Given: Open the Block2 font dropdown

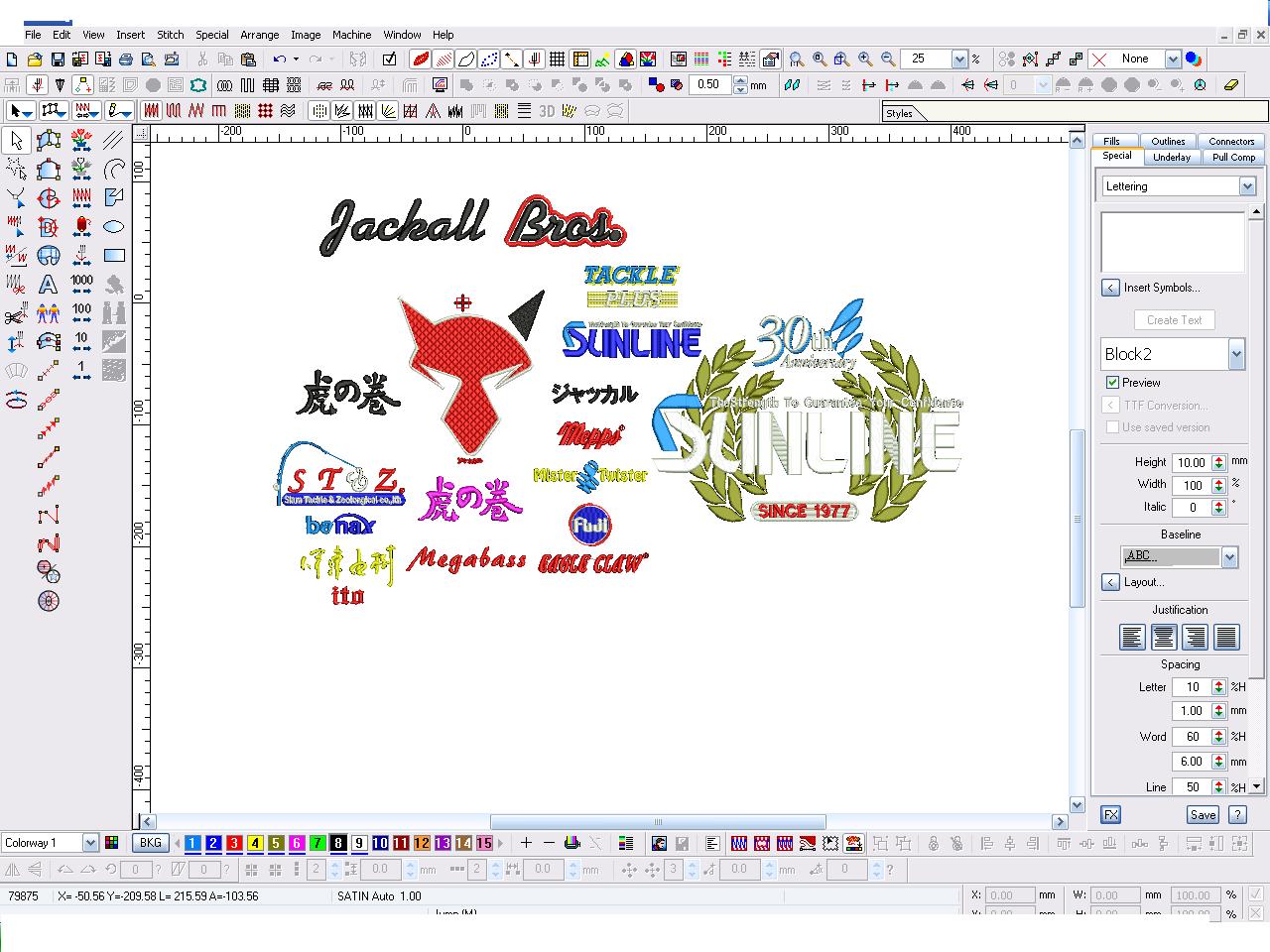Looking at the screenshot, I should coord(1236,354).
